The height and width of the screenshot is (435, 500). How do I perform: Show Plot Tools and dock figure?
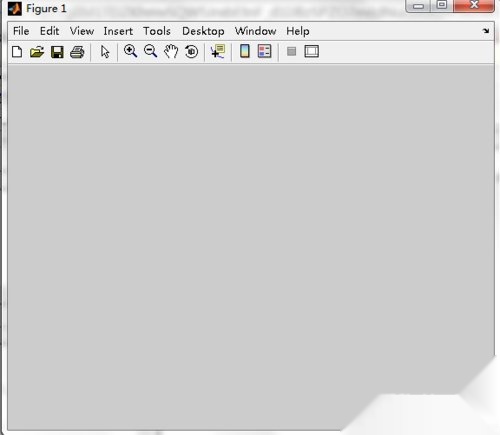tap(312, 51)
